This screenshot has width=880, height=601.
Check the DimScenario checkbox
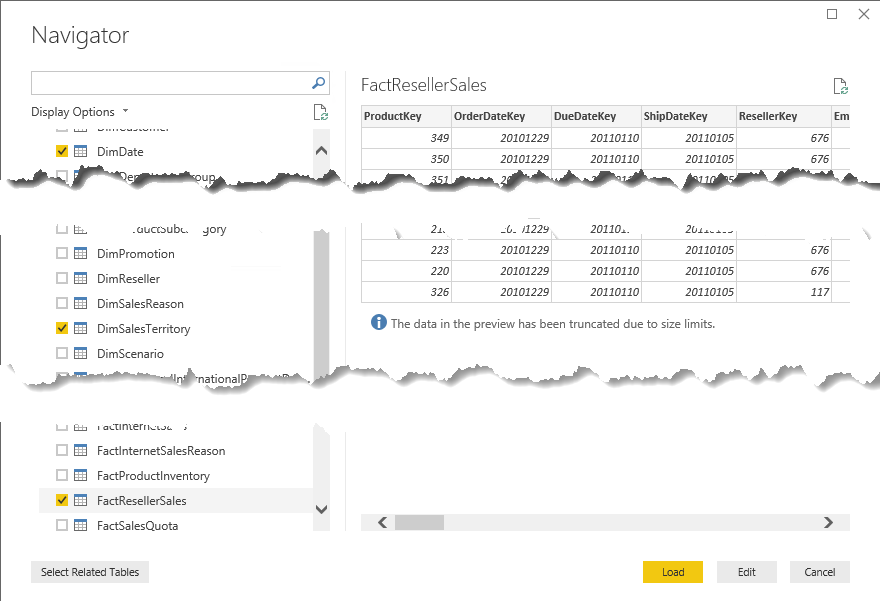[x=62, y=354]
